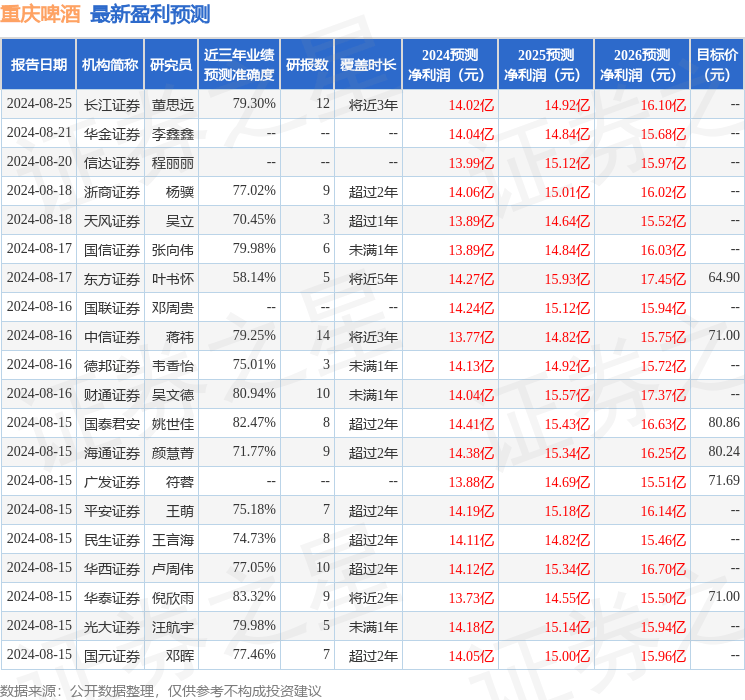Click the accuracy value 80.94%

254,393
